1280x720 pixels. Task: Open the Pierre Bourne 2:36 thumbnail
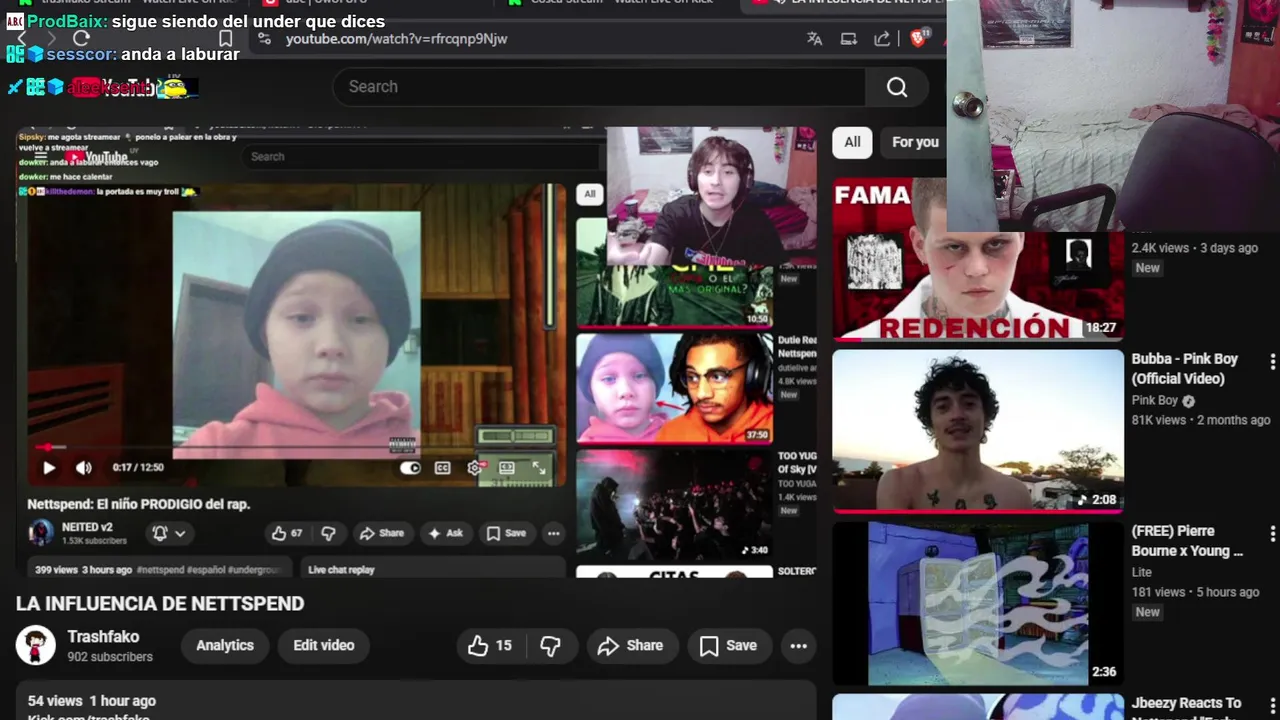click(x=978, y=603)
